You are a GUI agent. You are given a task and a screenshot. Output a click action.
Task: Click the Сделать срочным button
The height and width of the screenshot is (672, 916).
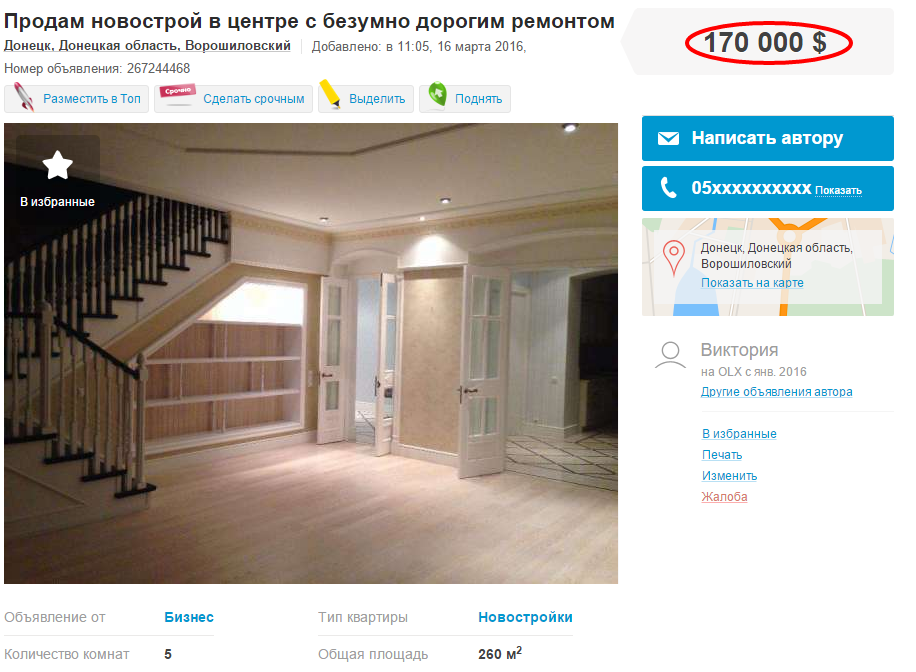click(234, 99)
